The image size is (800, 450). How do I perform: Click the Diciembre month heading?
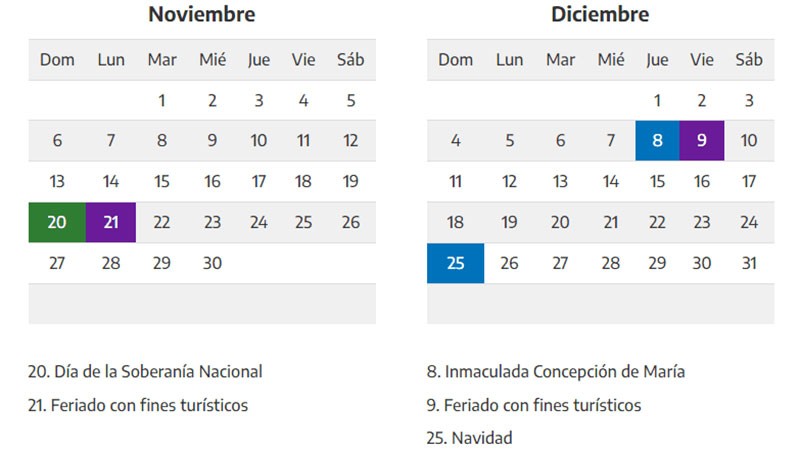click(x=600, y=15)
